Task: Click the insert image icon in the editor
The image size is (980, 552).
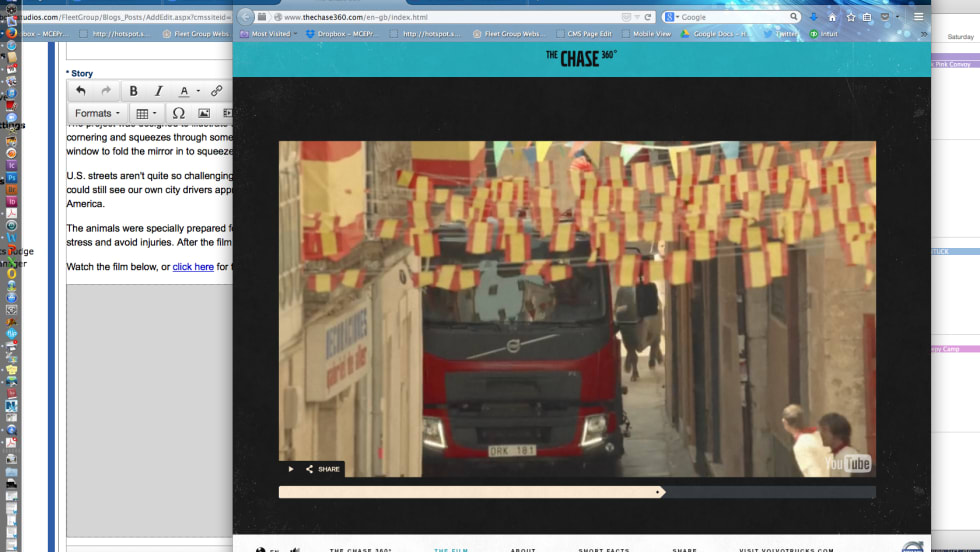Action: (204, 113)
